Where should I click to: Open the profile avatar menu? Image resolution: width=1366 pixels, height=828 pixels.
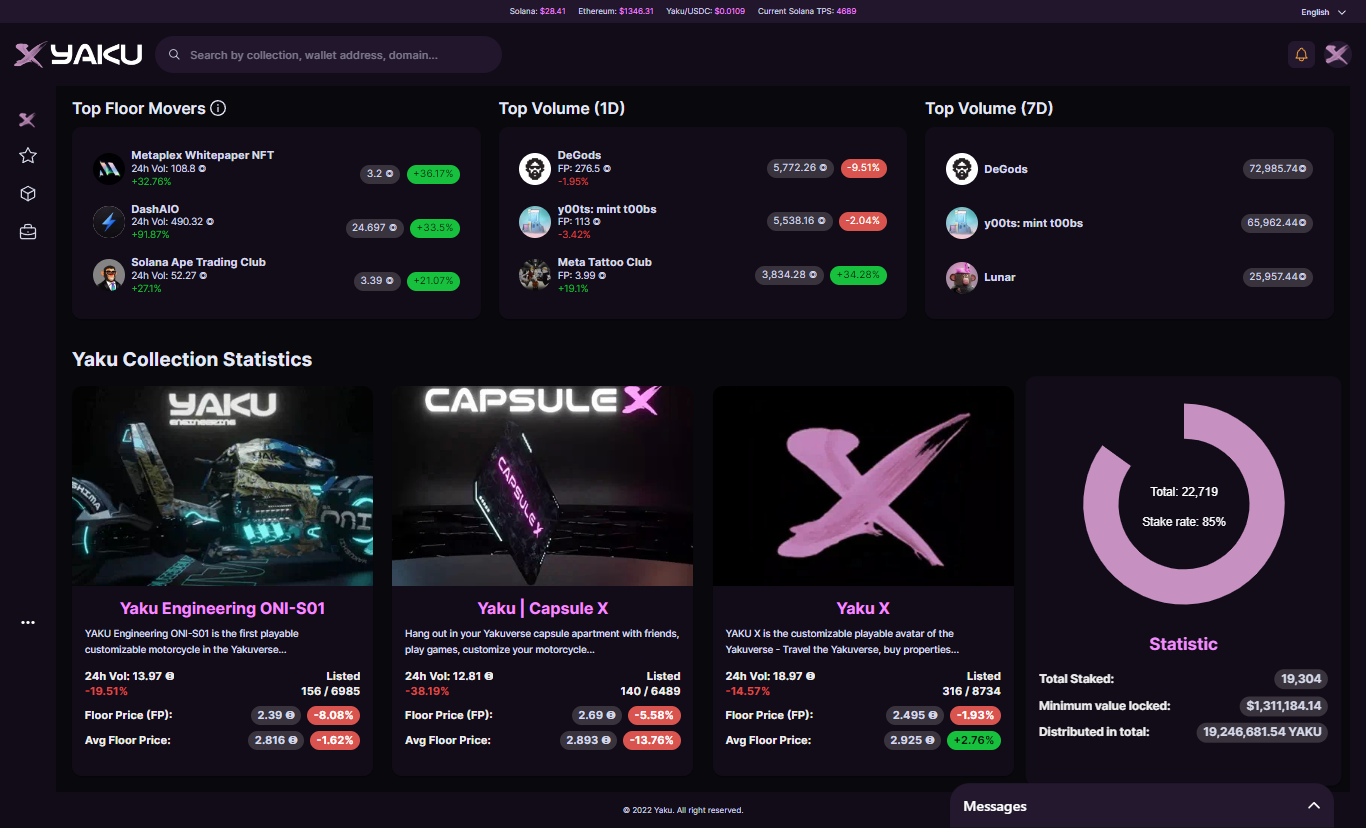coord(1337,55)
